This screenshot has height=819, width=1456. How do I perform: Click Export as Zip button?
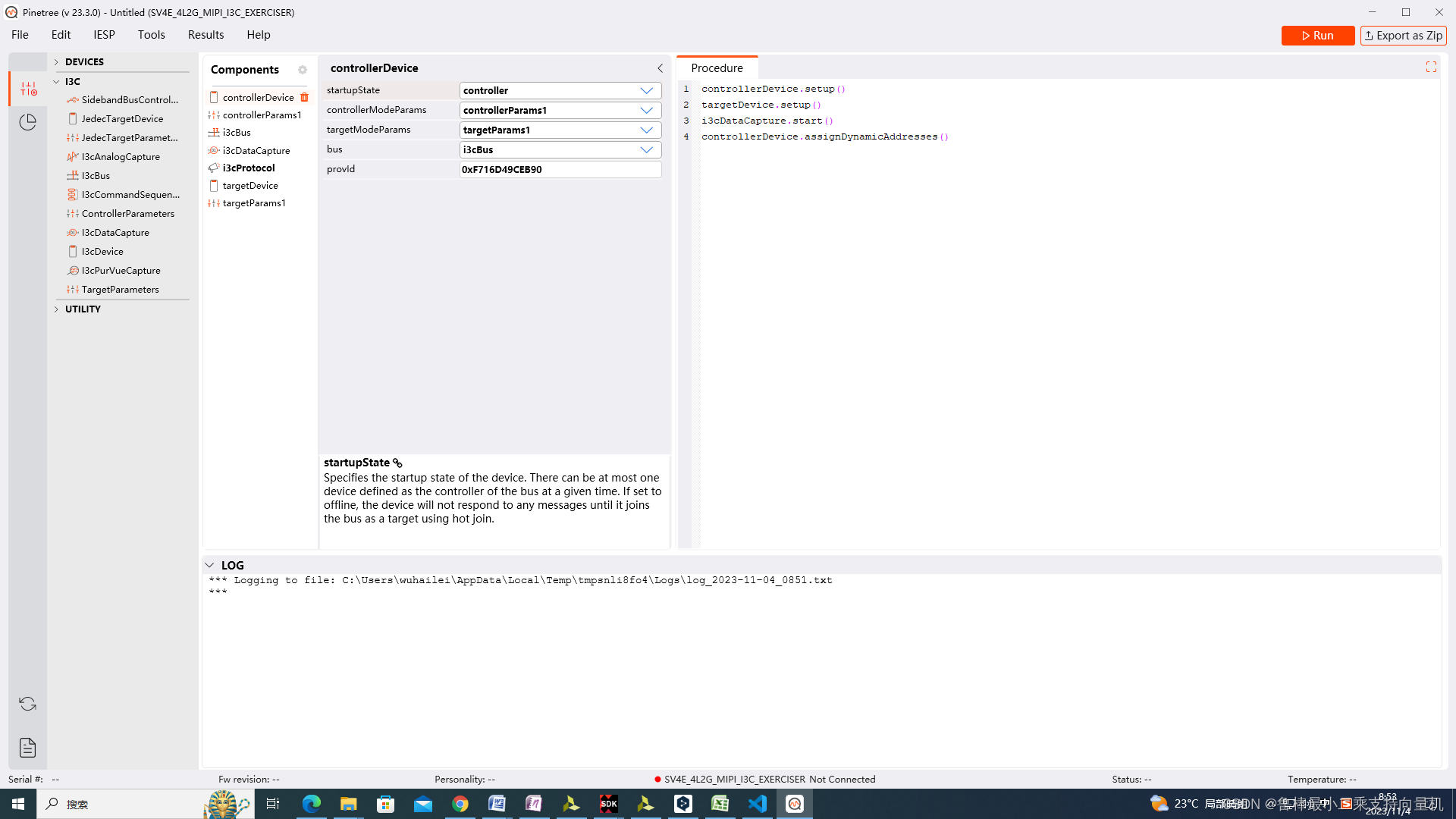tap(1402, 35)
